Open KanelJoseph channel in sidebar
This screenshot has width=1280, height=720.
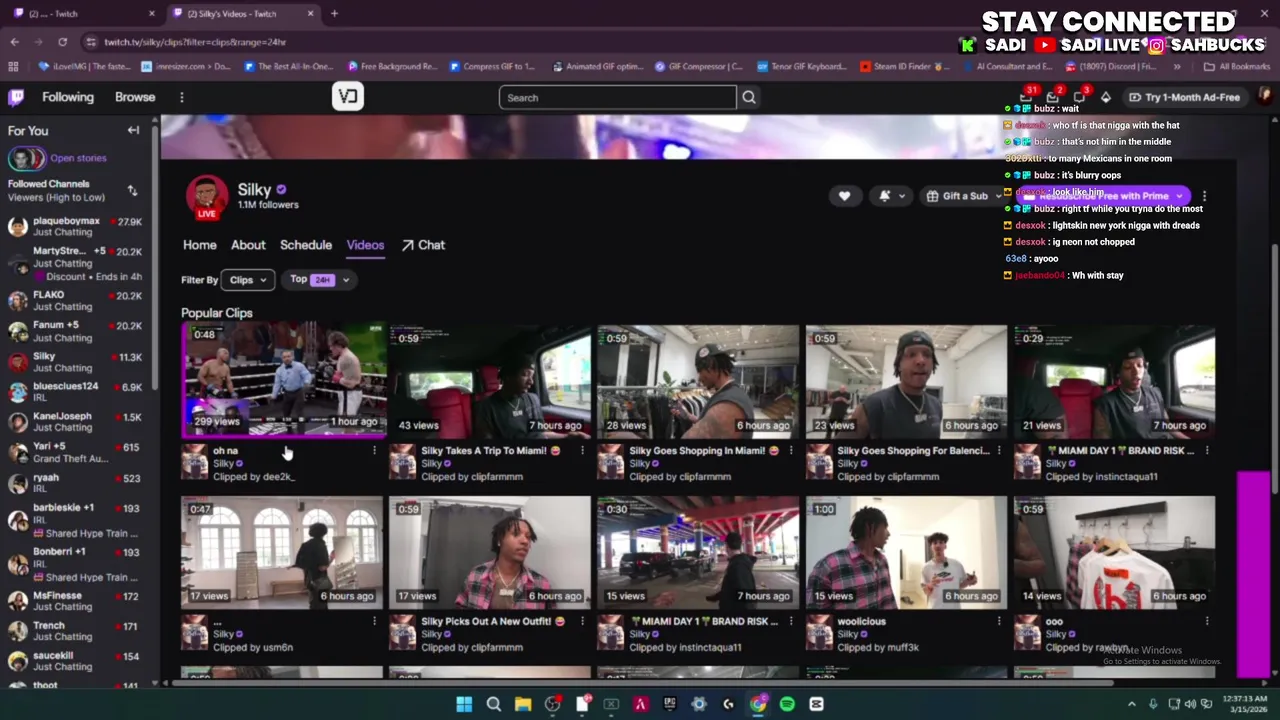75,421
